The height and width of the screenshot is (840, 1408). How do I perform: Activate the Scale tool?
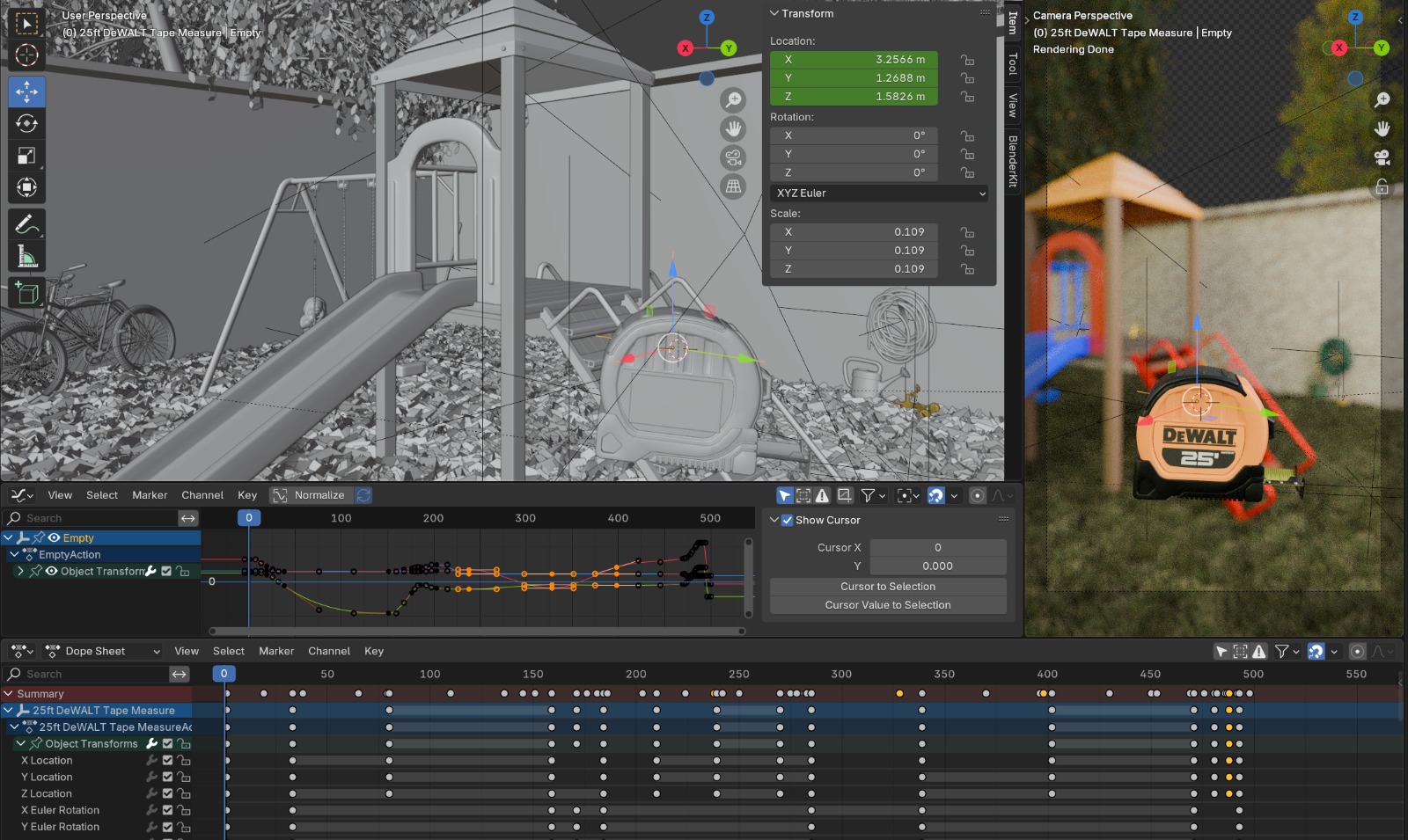pyautogui.click(x=27, y=155)
